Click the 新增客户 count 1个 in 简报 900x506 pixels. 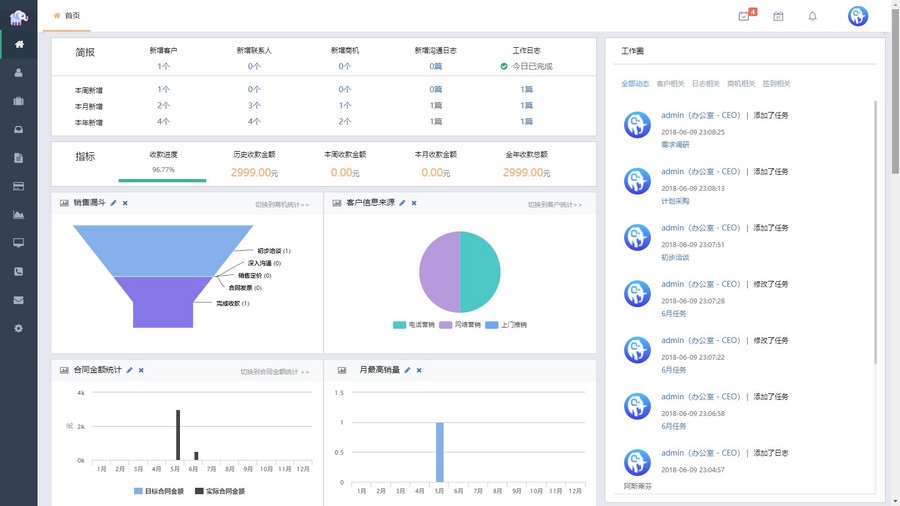tap(164, 67)
